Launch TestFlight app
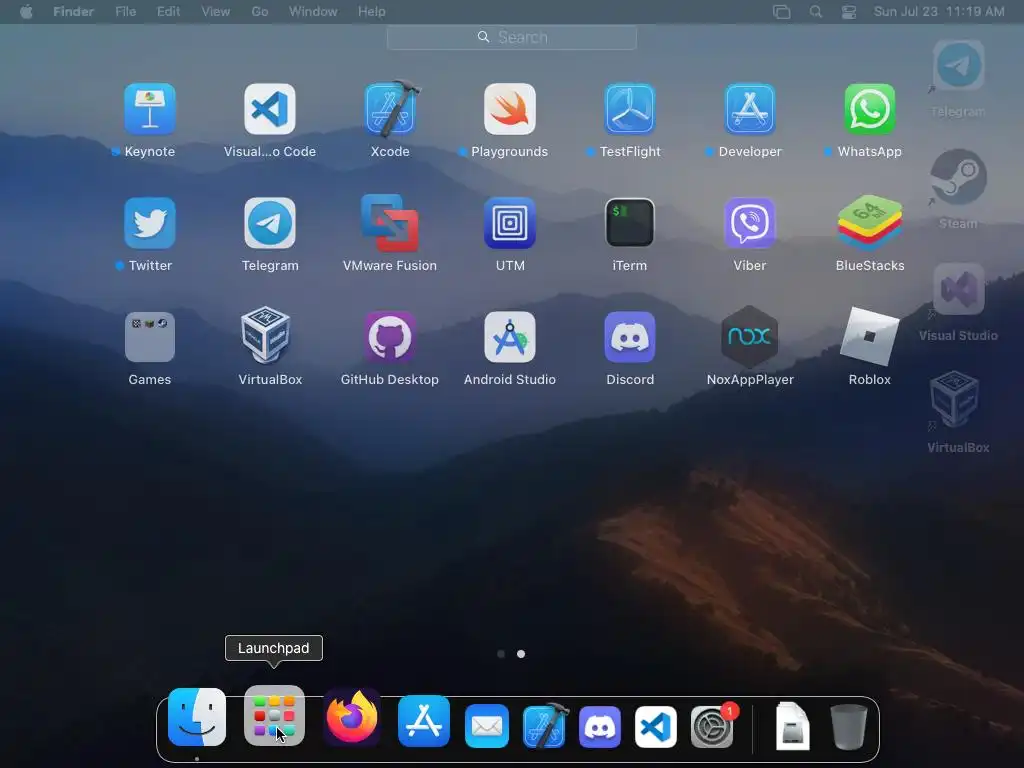Screen dimensions: 1024x768 pos(630,109)
